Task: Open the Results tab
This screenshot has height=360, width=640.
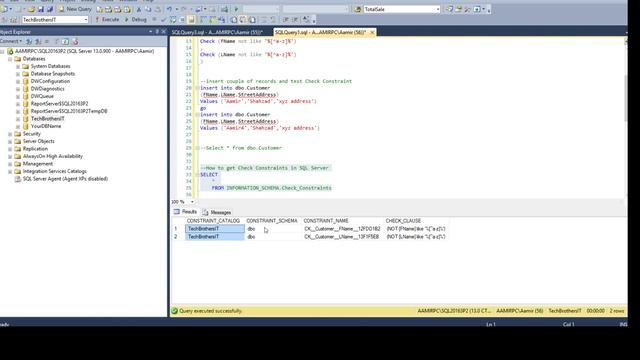Action: tap(185, 212)
